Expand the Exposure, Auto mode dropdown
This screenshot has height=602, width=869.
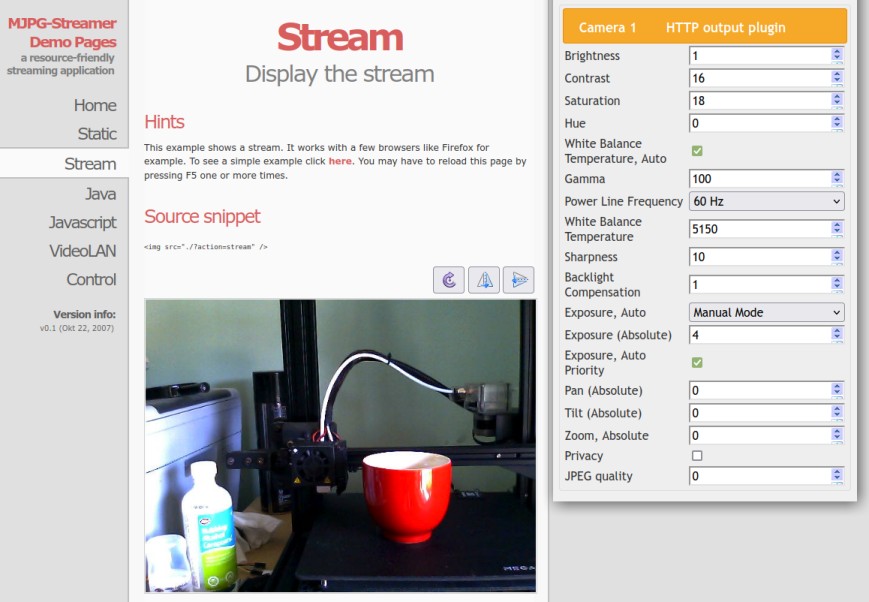click(x=766, y=312)
